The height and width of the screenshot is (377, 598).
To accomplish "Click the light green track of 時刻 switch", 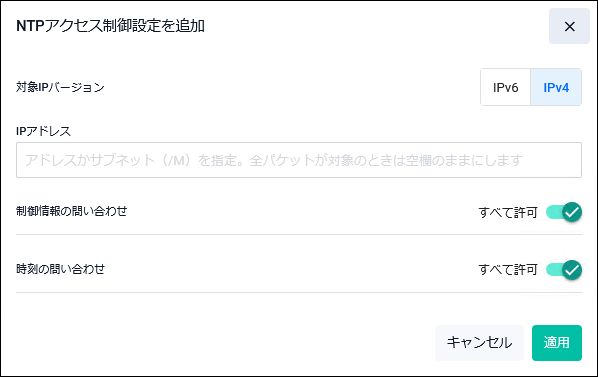I will click(554, 270).
